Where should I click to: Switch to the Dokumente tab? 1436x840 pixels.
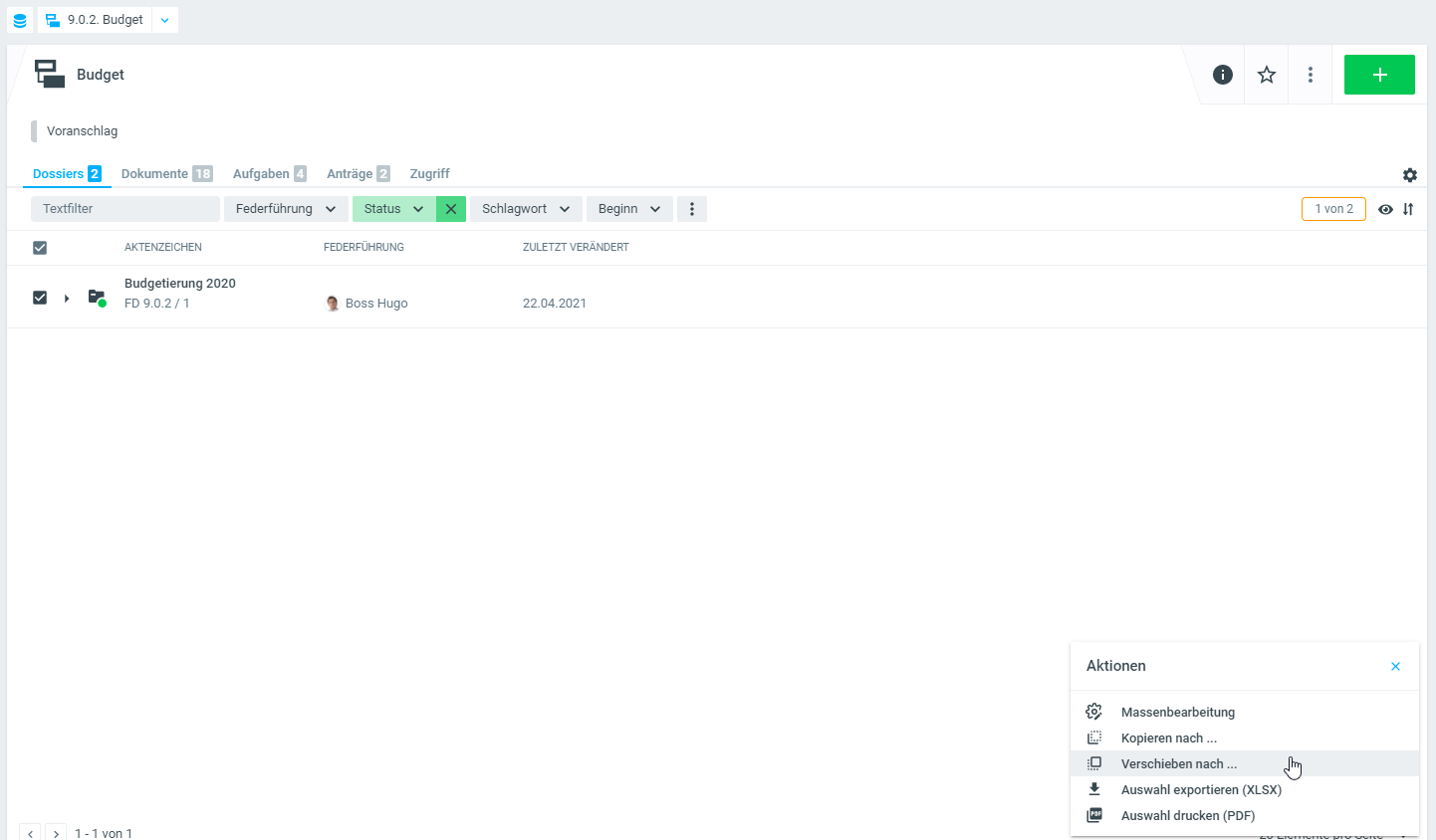coord(155,174)
